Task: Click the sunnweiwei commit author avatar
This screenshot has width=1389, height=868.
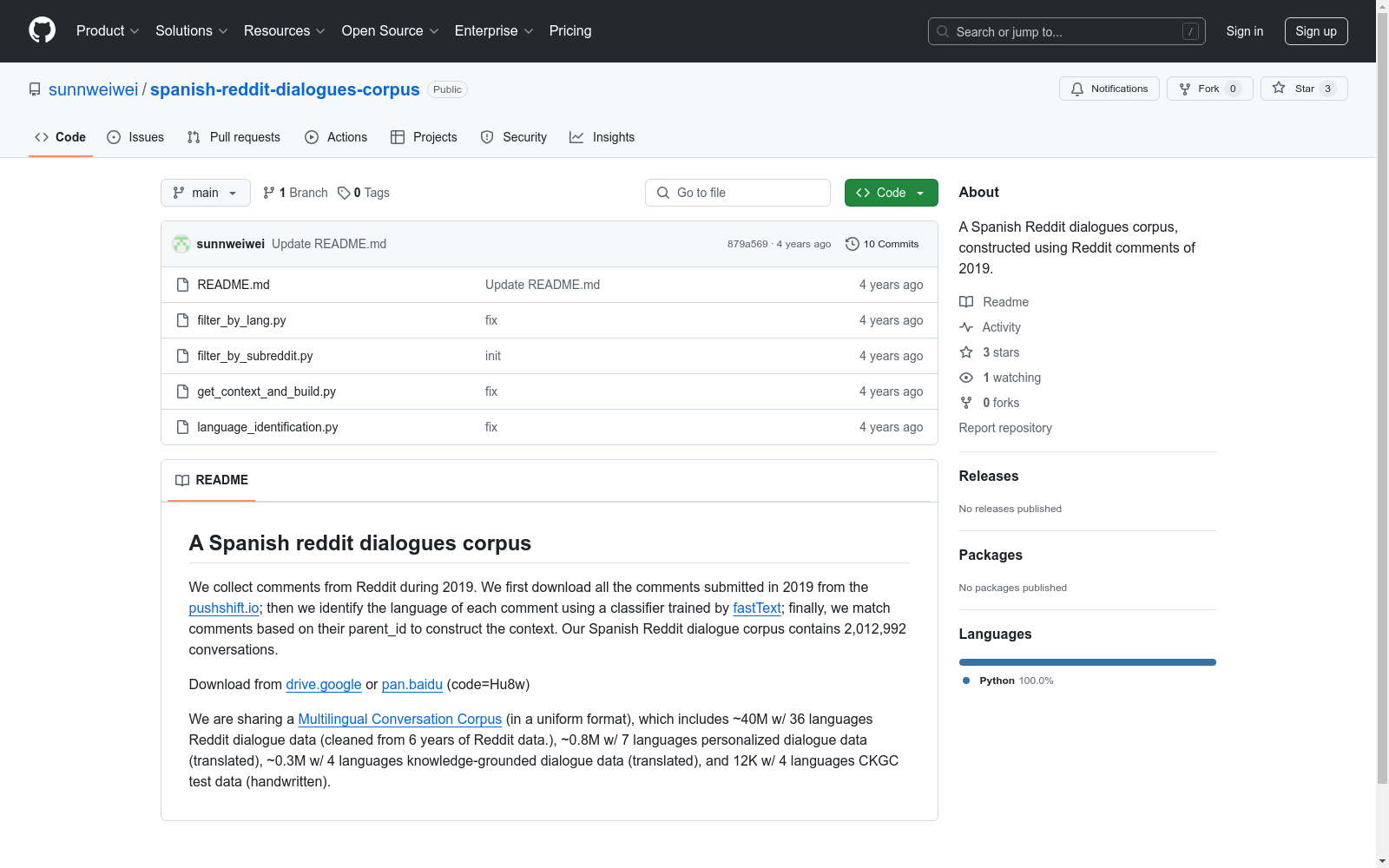Action: [x=181, y=244]
